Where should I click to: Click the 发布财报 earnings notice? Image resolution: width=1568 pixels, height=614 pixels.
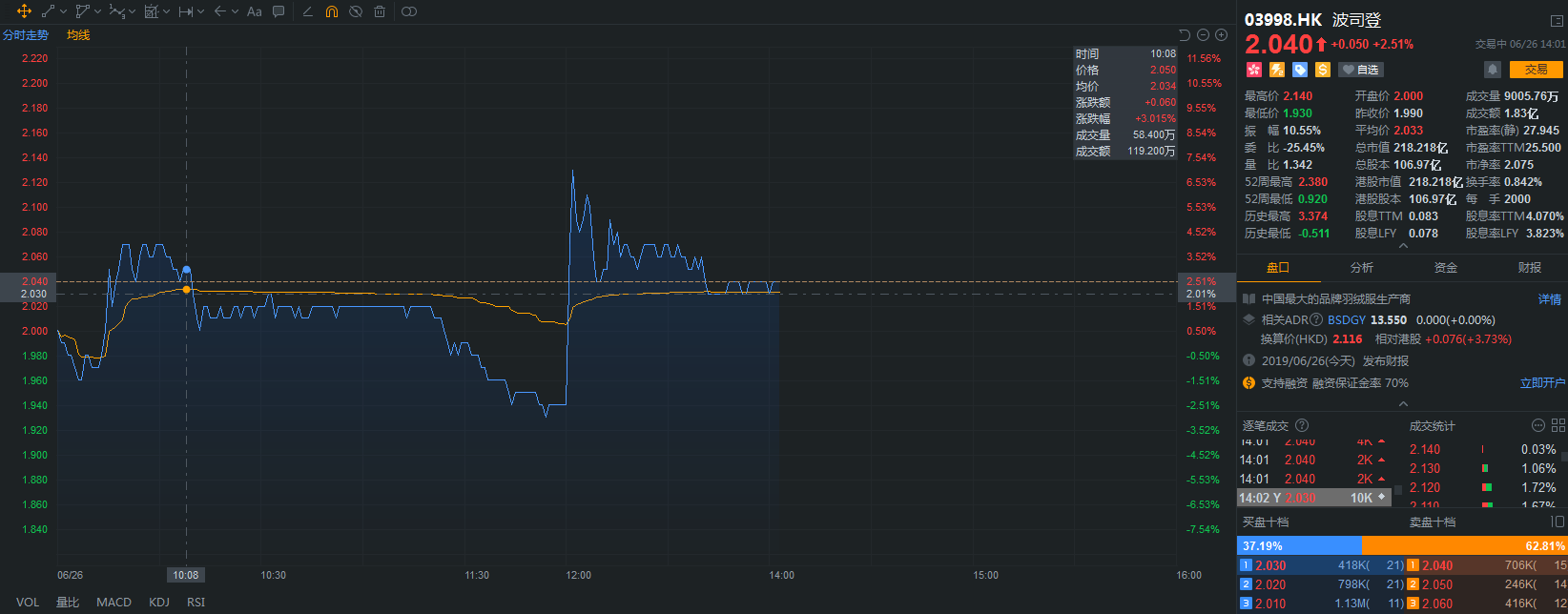1386,361
